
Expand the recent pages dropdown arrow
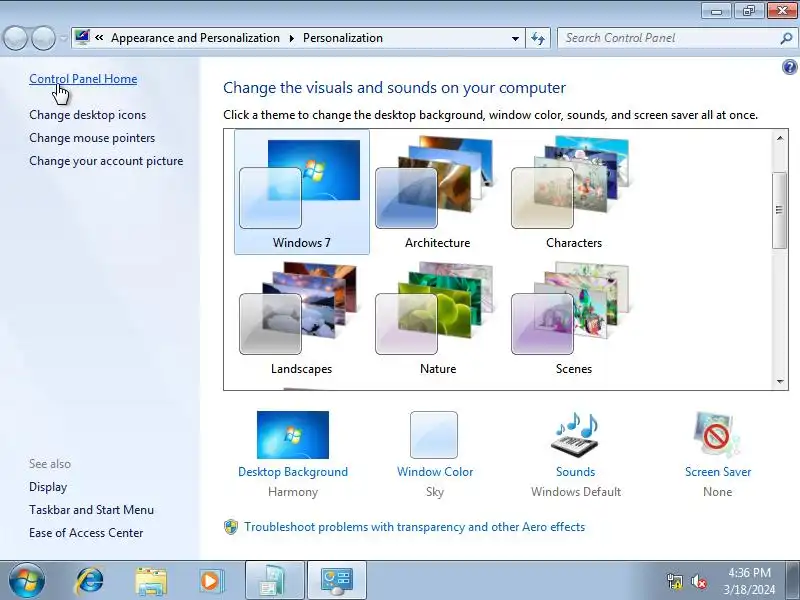(63, 38)
